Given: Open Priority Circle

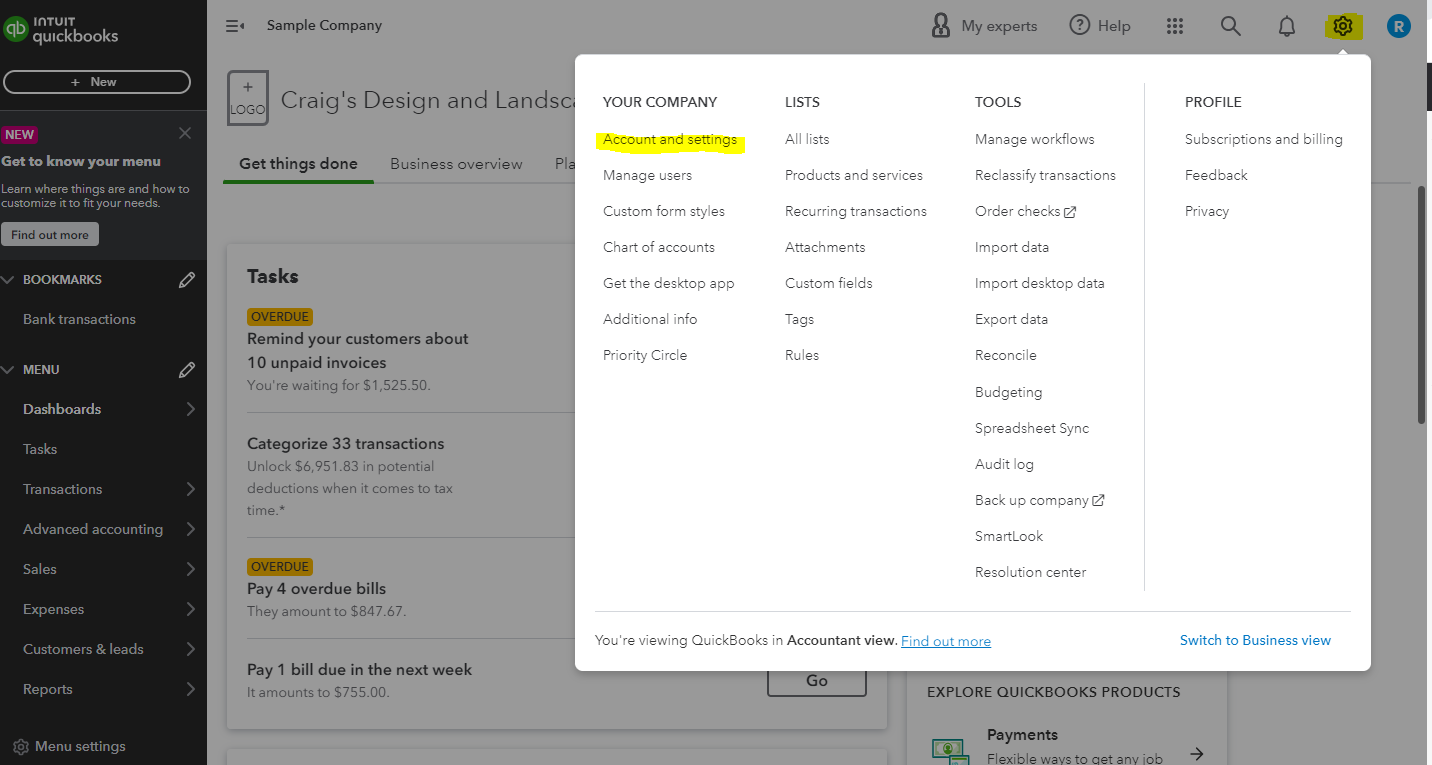Looking at the screenshot, I should 645,355.
